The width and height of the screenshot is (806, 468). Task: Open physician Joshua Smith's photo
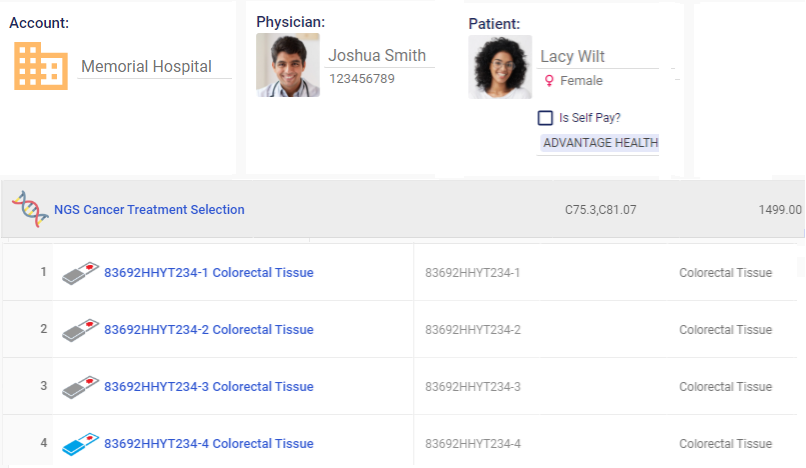tap(288, 65)
